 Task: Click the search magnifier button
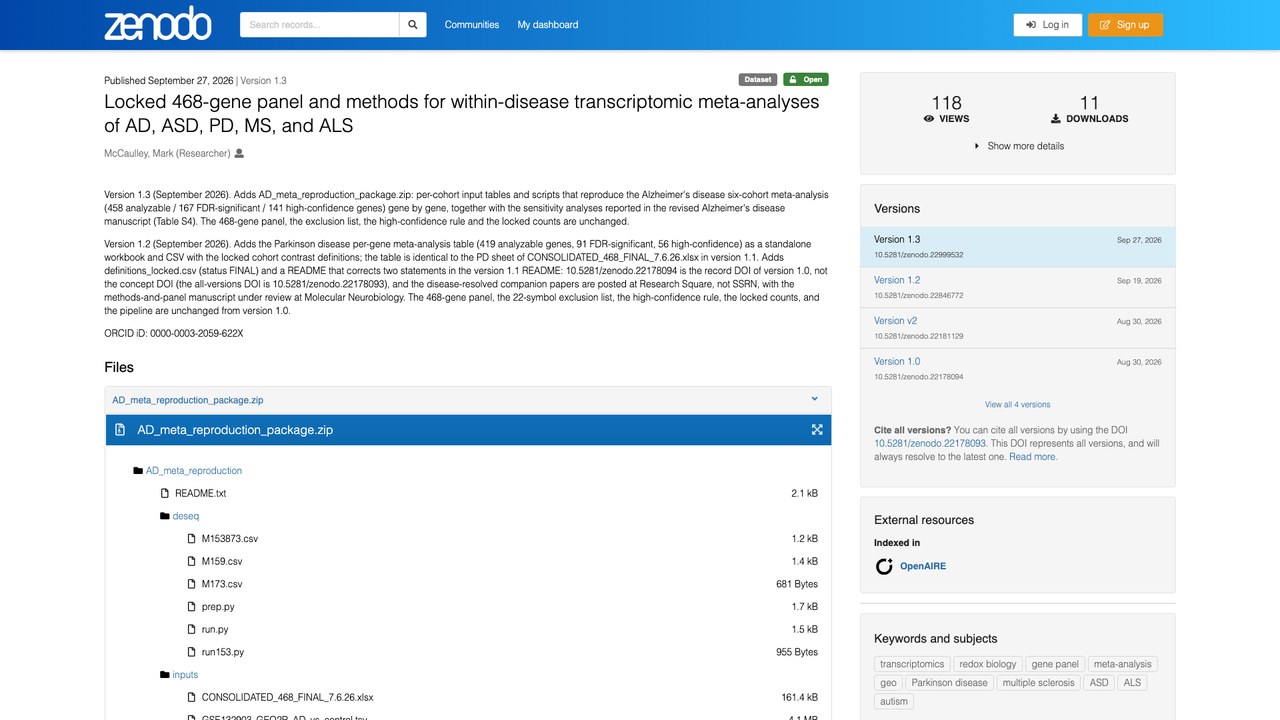[x=412, y=25]
